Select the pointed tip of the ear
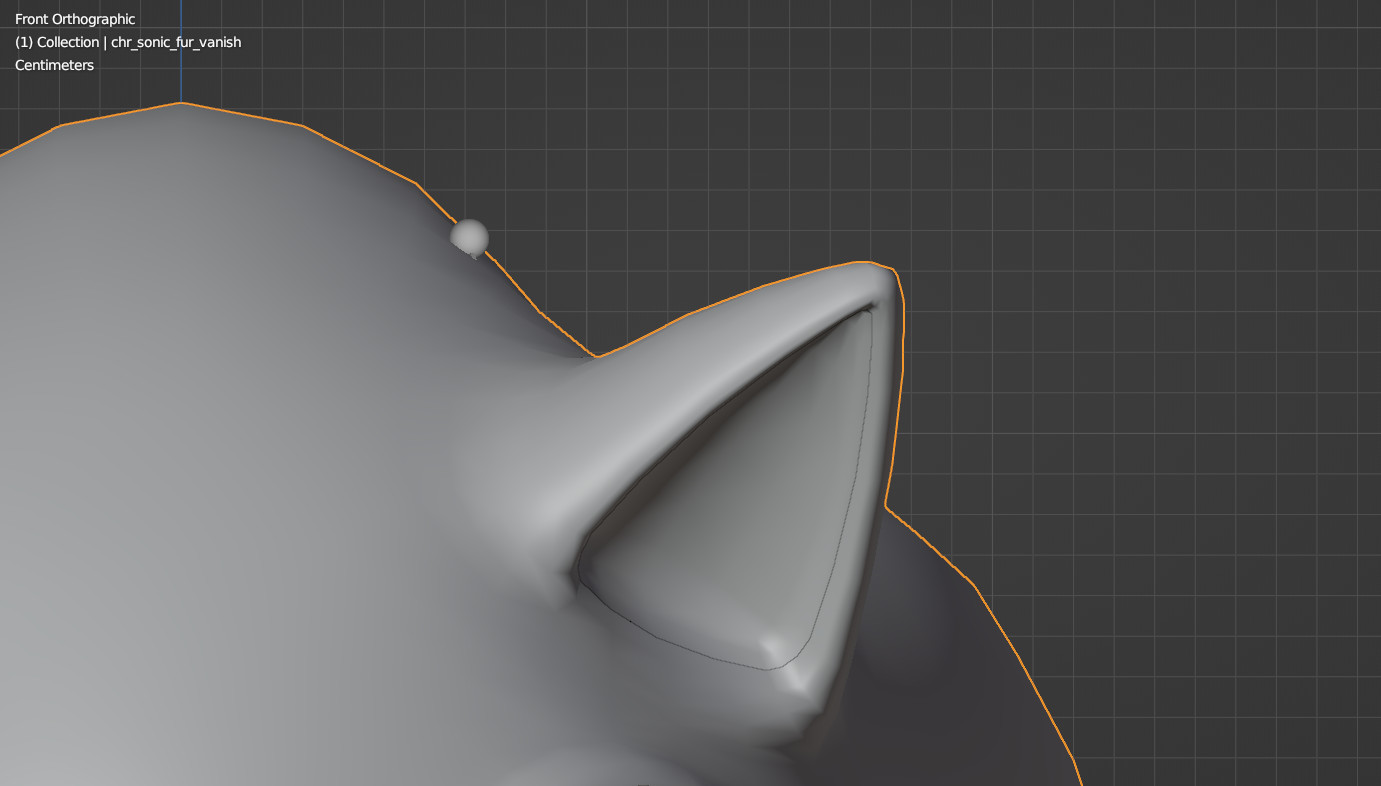 click(x=878, y=274)
